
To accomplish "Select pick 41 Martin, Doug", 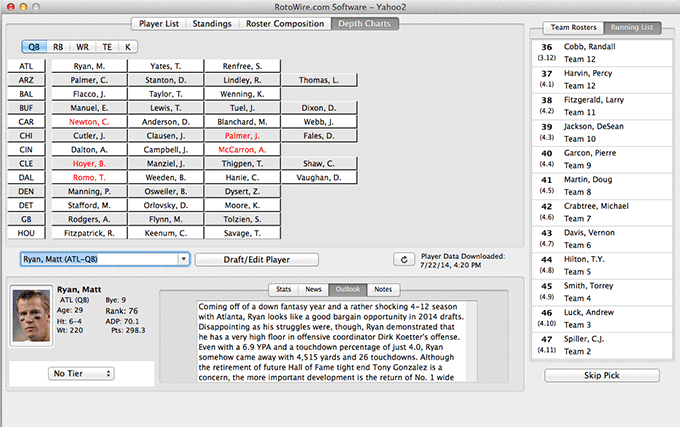I will pyautogui.click(x=602, y=186).
